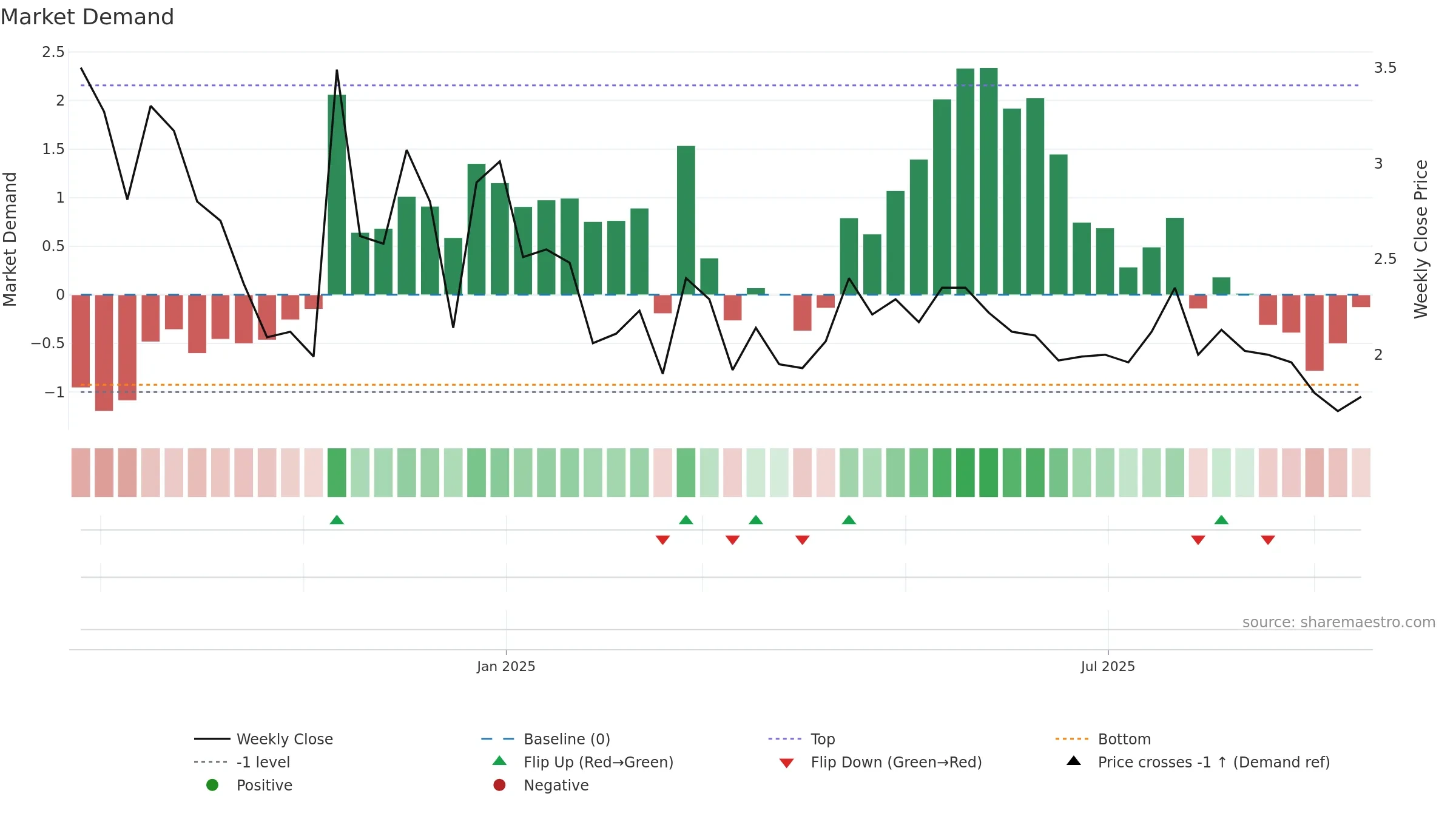Toggle the -1 level legend entry
Image resolution: width=1456 pixels, height=819 pixels.
point(242,762)
